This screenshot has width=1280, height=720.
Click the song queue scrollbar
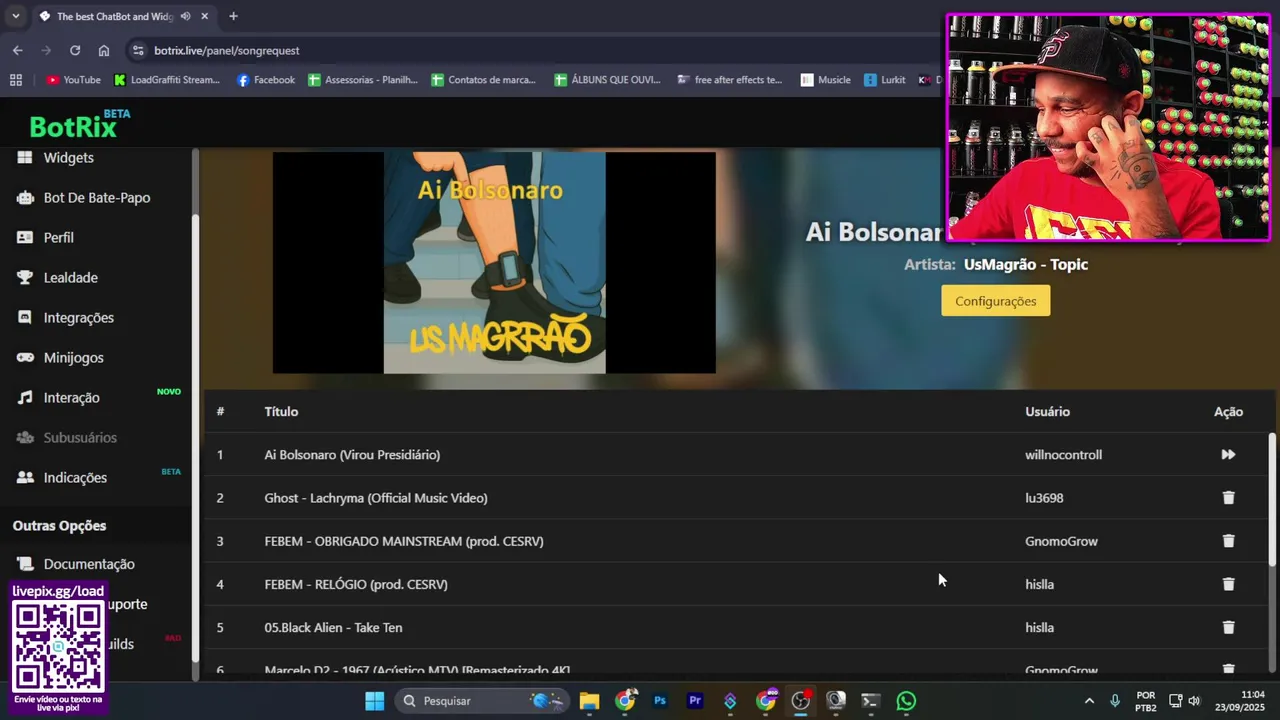coord(1272,498)
